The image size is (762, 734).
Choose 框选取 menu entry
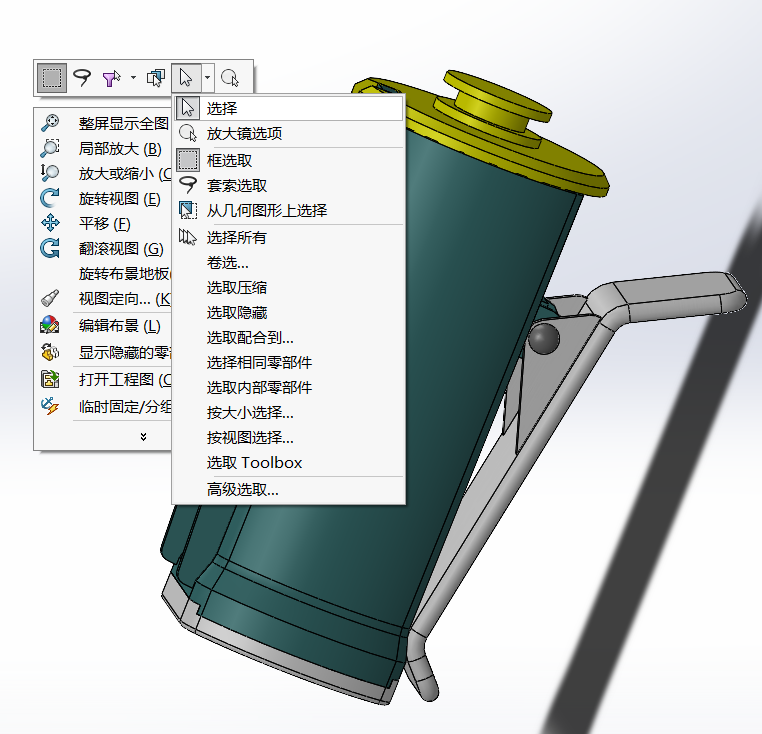click(290, 160)
